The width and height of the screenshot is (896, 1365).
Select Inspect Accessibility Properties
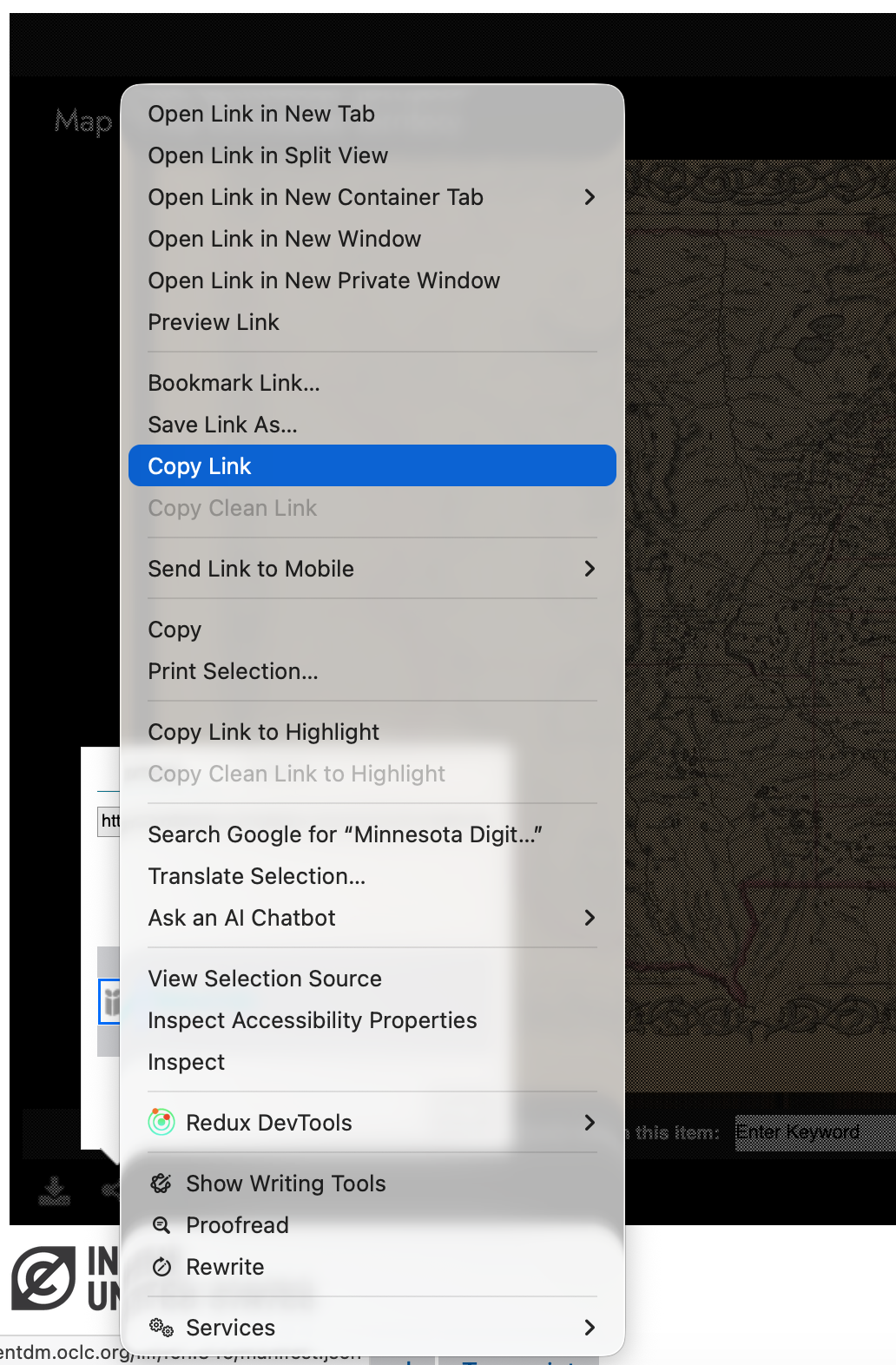(372, 1020)
